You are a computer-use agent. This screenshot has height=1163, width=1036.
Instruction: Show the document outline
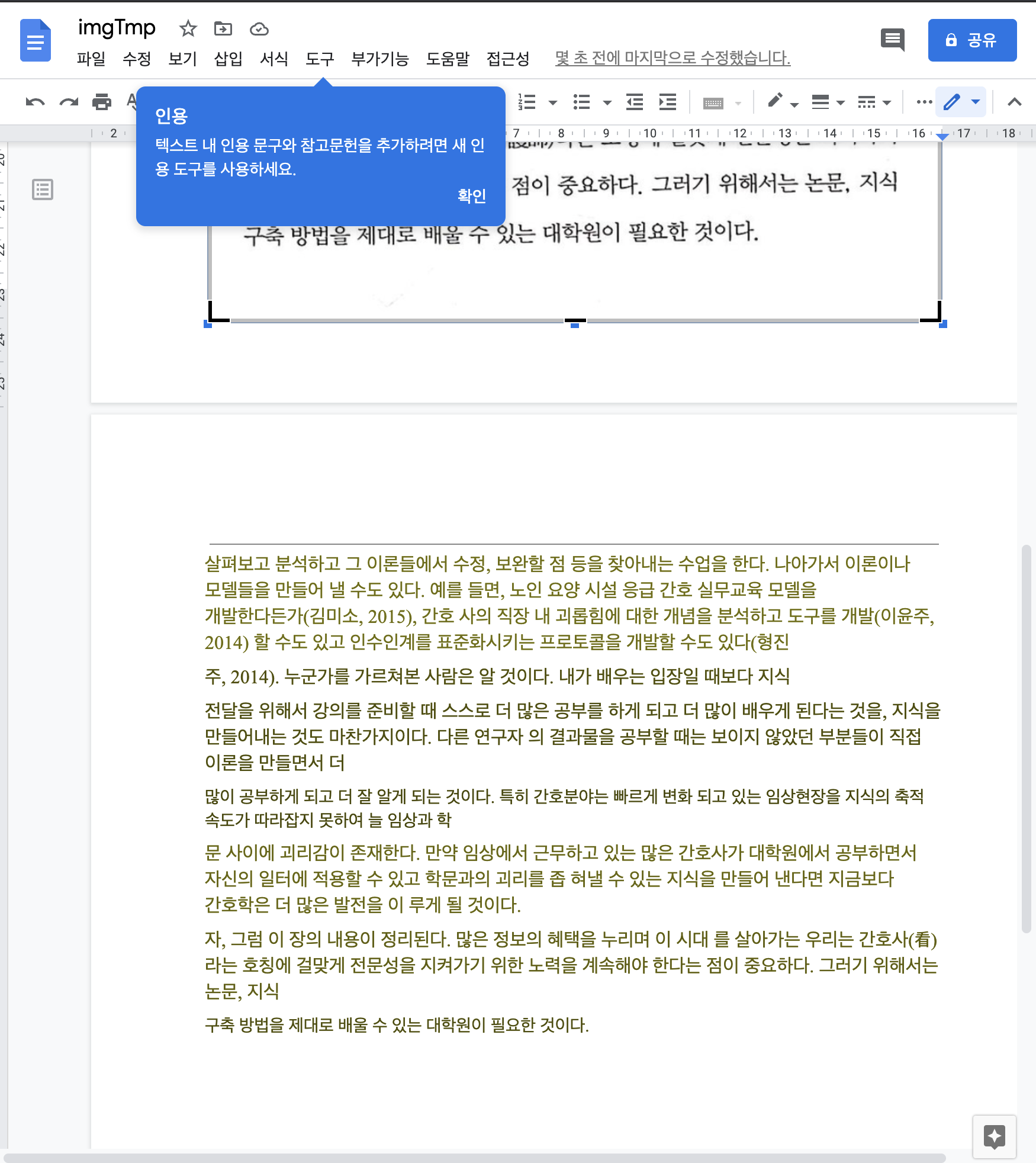click(43, 189)
